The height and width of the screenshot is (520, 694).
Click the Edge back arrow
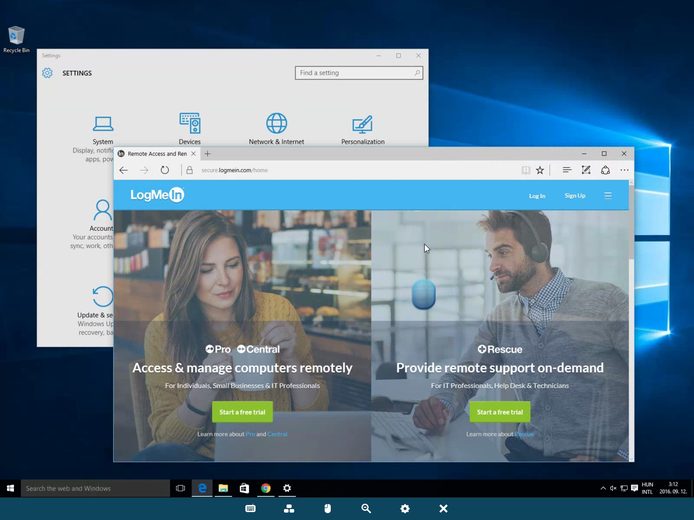(123, 170)
